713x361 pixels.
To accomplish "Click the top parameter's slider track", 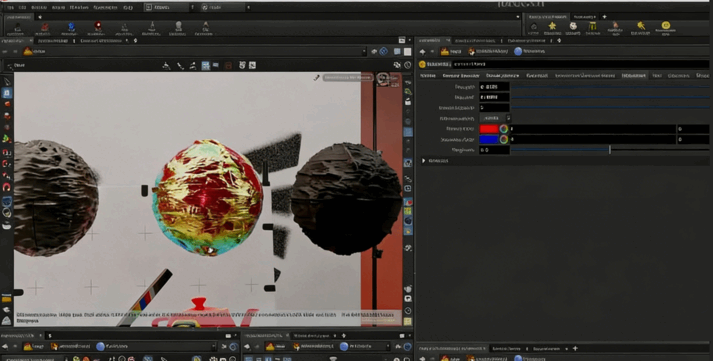I will pyautogui.click(x=609, y=86).
